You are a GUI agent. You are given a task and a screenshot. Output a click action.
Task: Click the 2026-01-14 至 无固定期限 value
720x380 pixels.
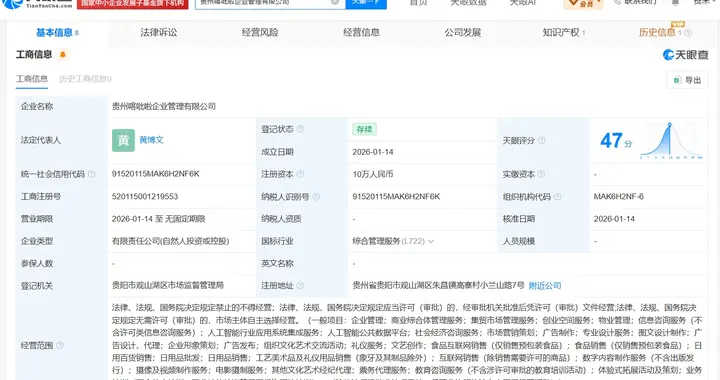coord(158,219)
